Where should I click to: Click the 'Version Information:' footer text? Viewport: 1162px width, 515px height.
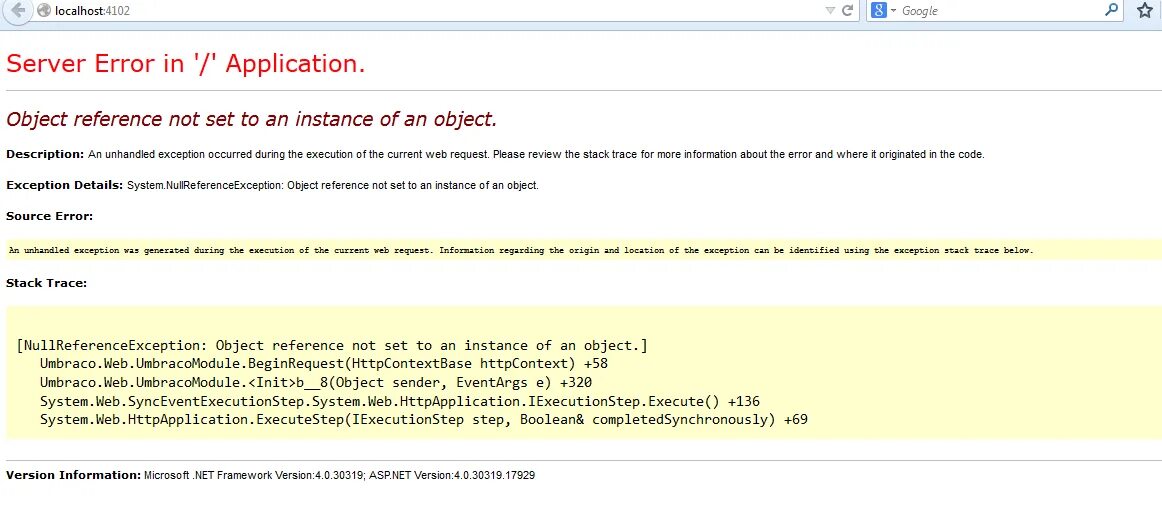(73, 475)
